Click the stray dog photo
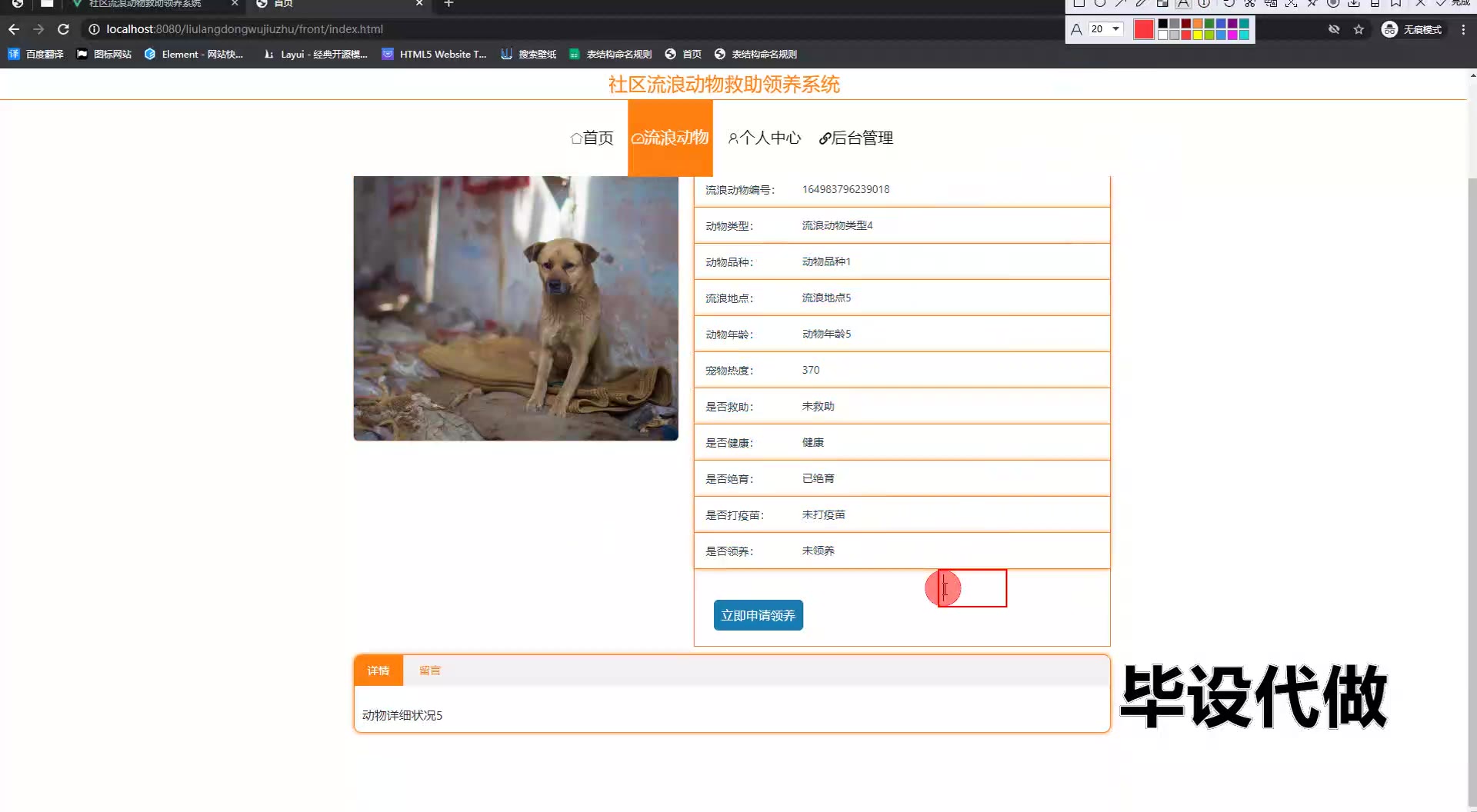Screen dimensions: 1477x812 point(515,308)
